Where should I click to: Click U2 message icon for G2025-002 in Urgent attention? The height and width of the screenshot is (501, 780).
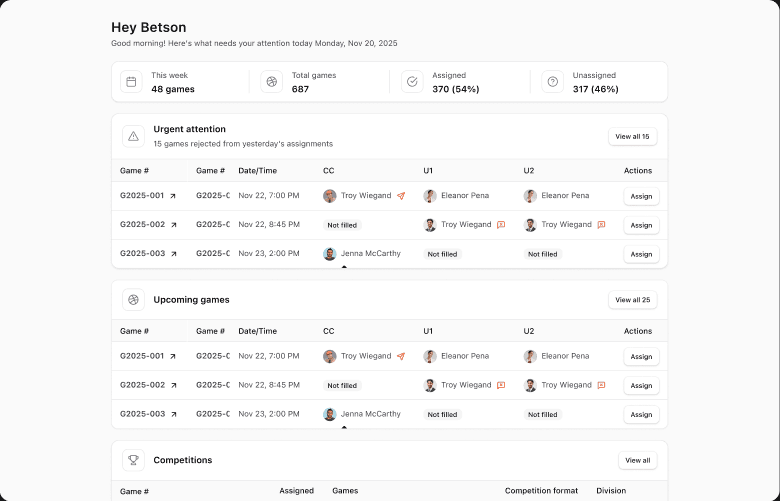pyautogui.click(x=601, y=225)
